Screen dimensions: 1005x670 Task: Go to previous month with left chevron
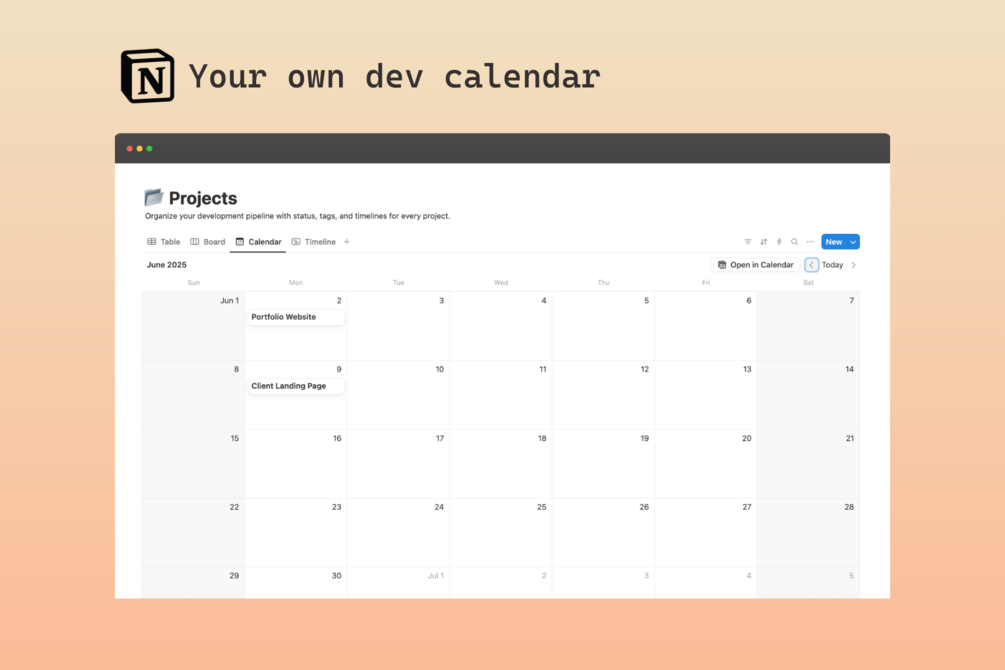click(x=811, y=265)
